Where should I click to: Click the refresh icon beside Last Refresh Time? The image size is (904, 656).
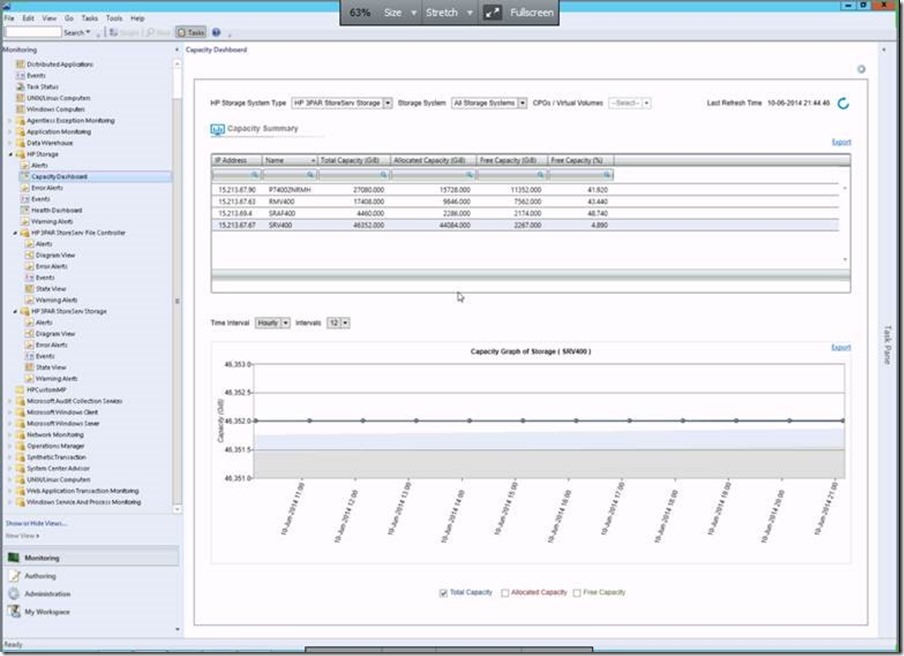(845, 103)
